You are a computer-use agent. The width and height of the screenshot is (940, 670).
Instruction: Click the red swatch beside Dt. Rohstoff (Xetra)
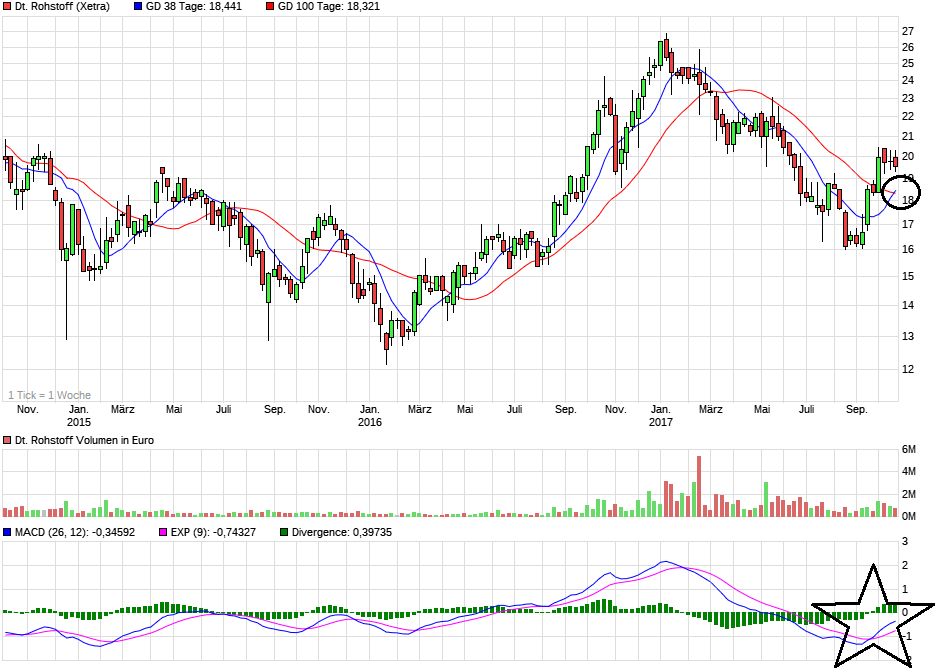(x=7, y=7)
